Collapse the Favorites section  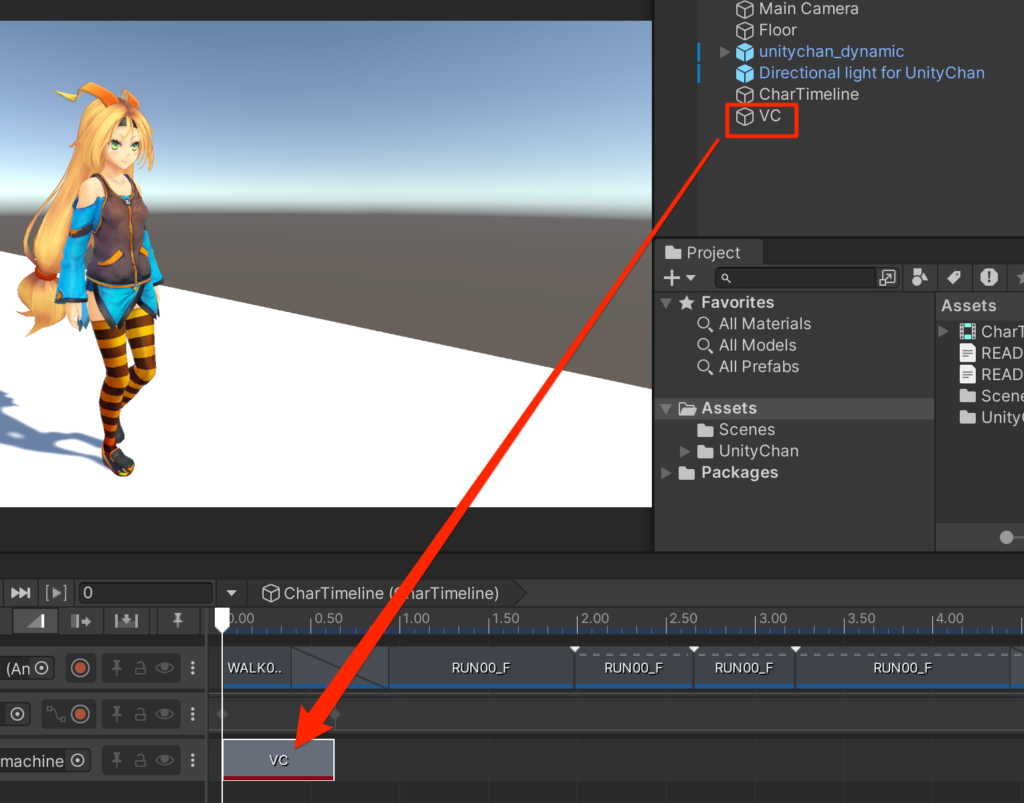pyautogui.click(x=666, y=303)
